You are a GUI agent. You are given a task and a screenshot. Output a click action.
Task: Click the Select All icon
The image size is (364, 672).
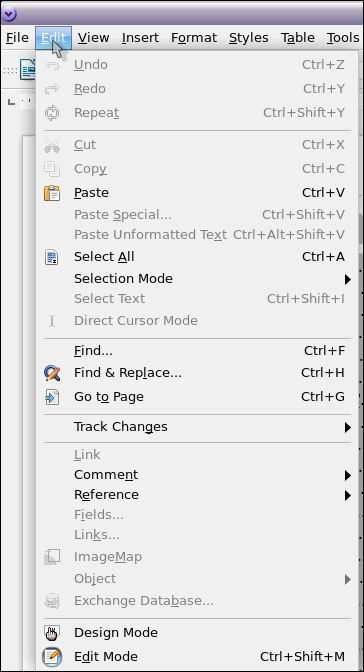tap(52, 257)
